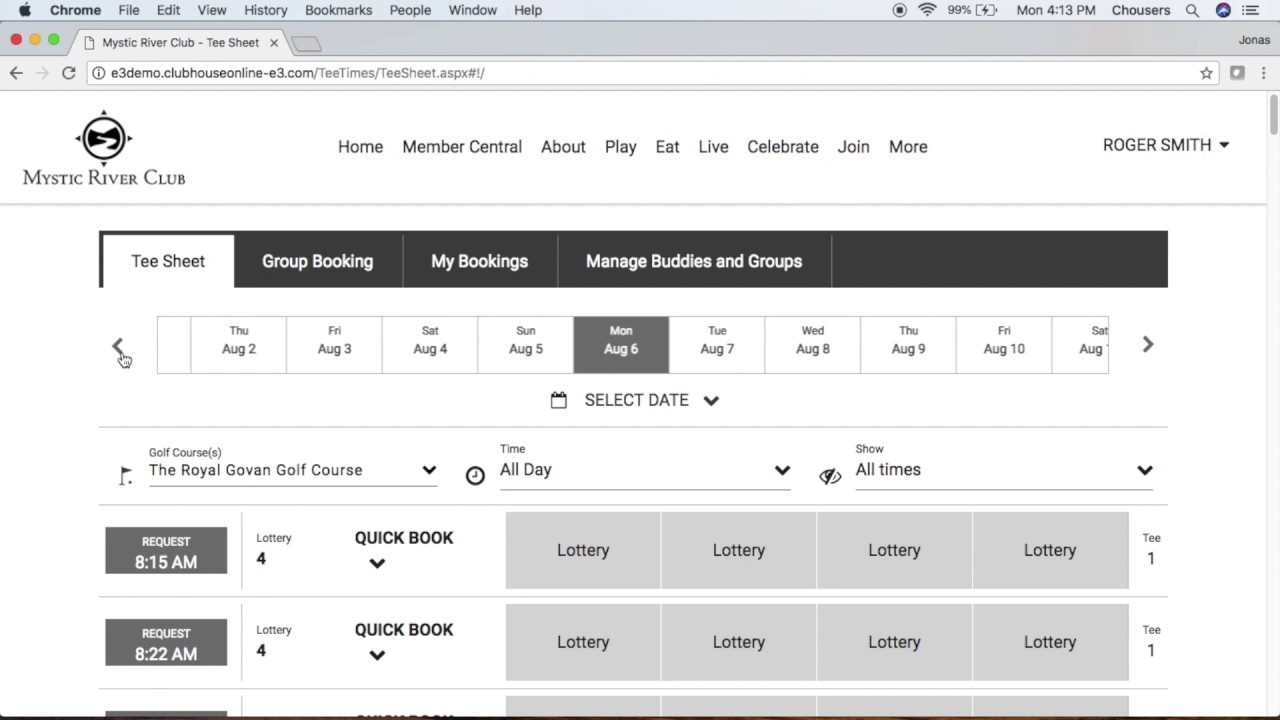Screen dimensions: 1280x720
Task: Go to Home page link
Action: tap(360, 146)
